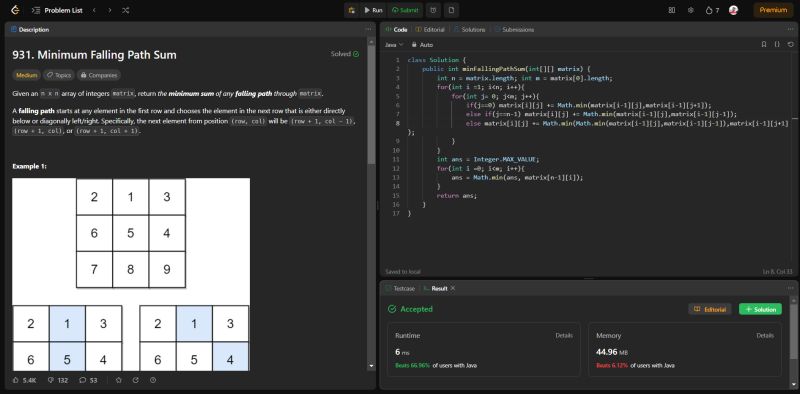
Task: Go to the previous problem arrow
Action: (x=94, y=10)
